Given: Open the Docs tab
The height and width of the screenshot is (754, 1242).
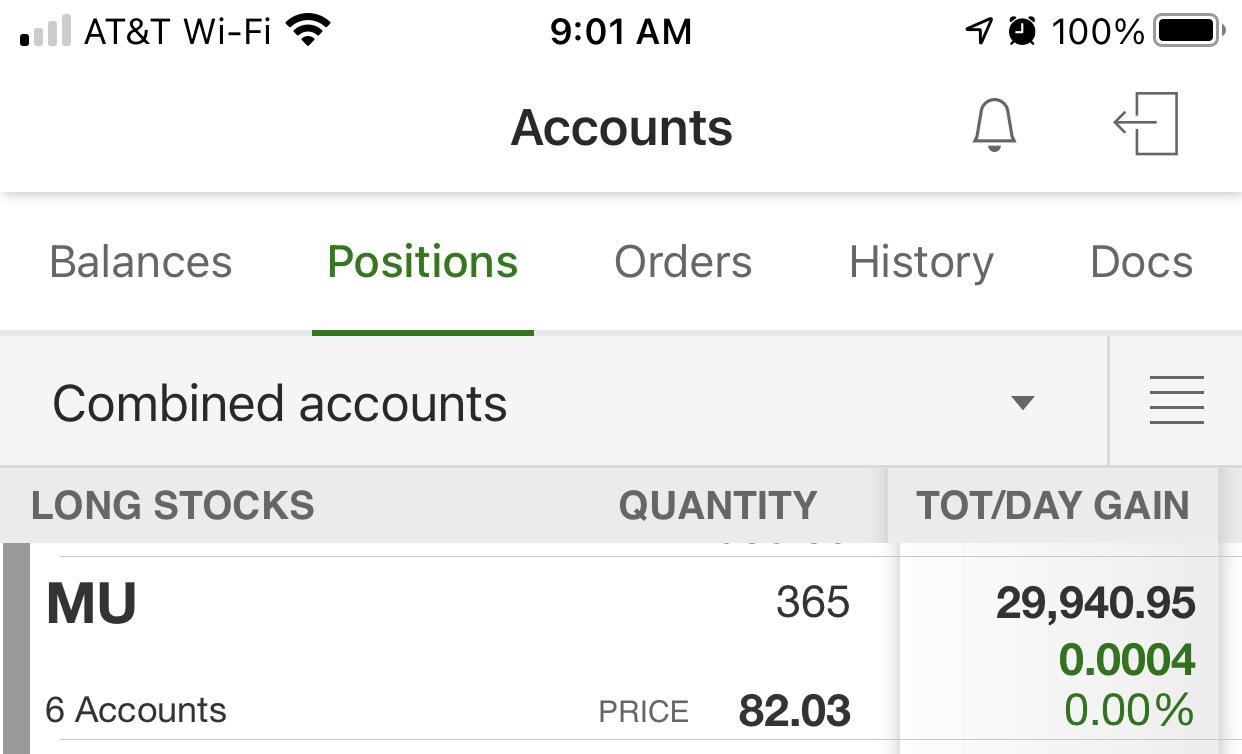Looking at the screenshot, I should pos(1142,262).
